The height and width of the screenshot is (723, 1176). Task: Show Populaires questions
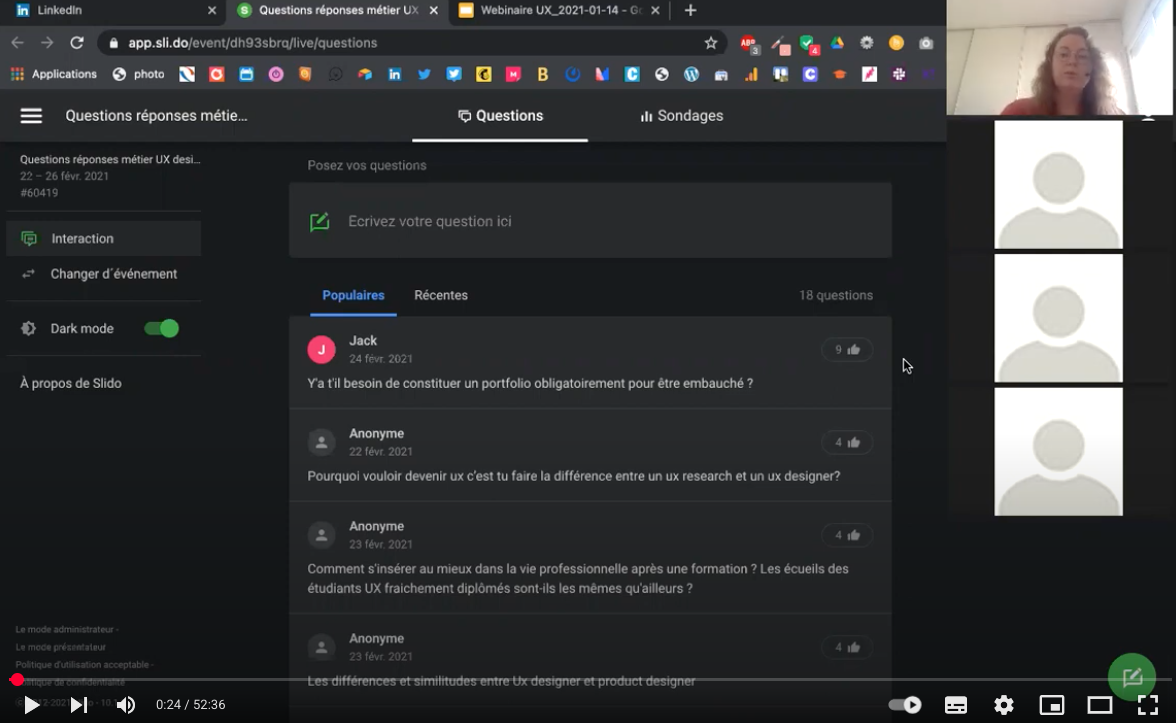(353, 296)
